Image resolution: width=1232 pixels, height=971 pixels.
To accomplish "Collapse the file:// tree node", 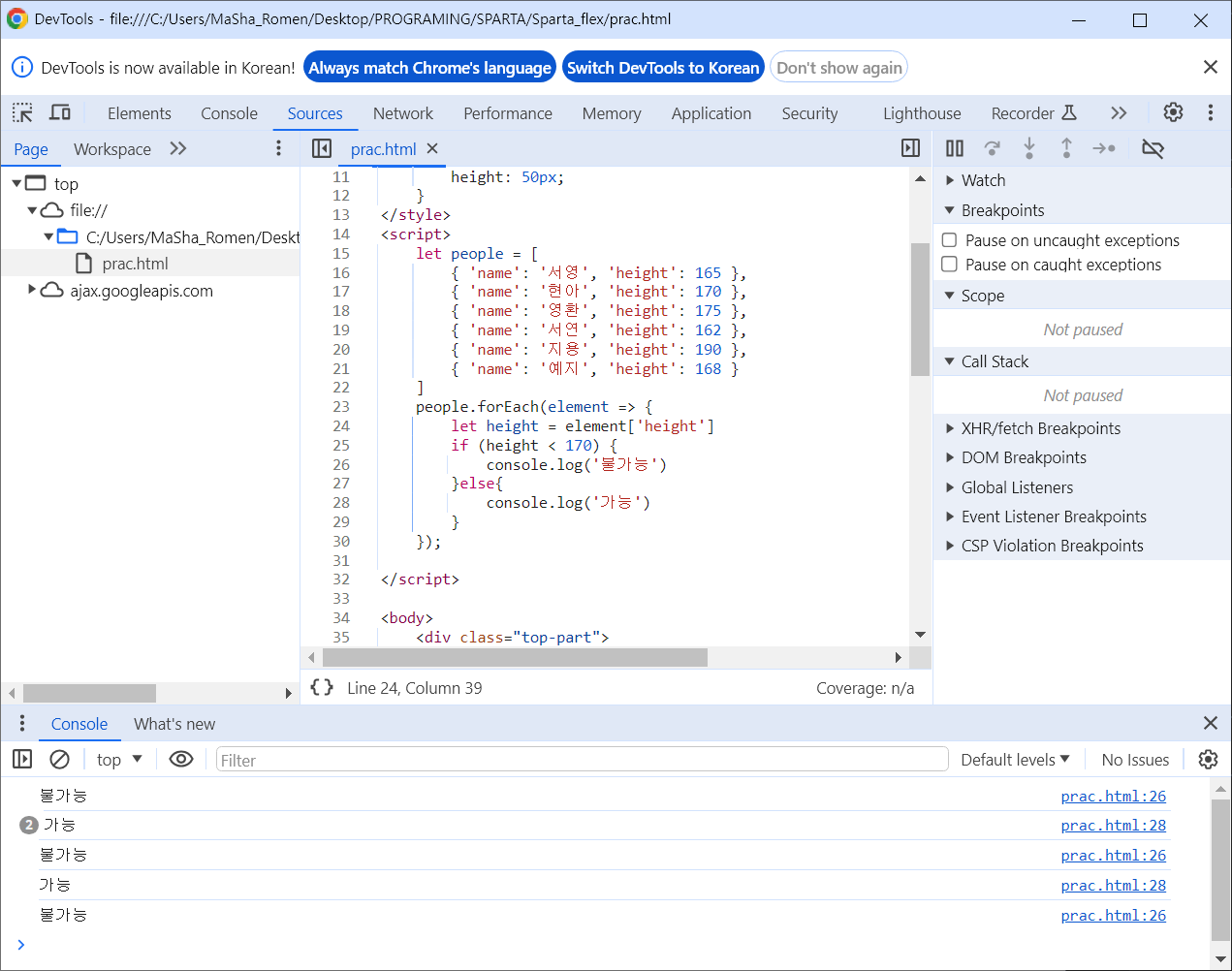I will click(32, 209).
